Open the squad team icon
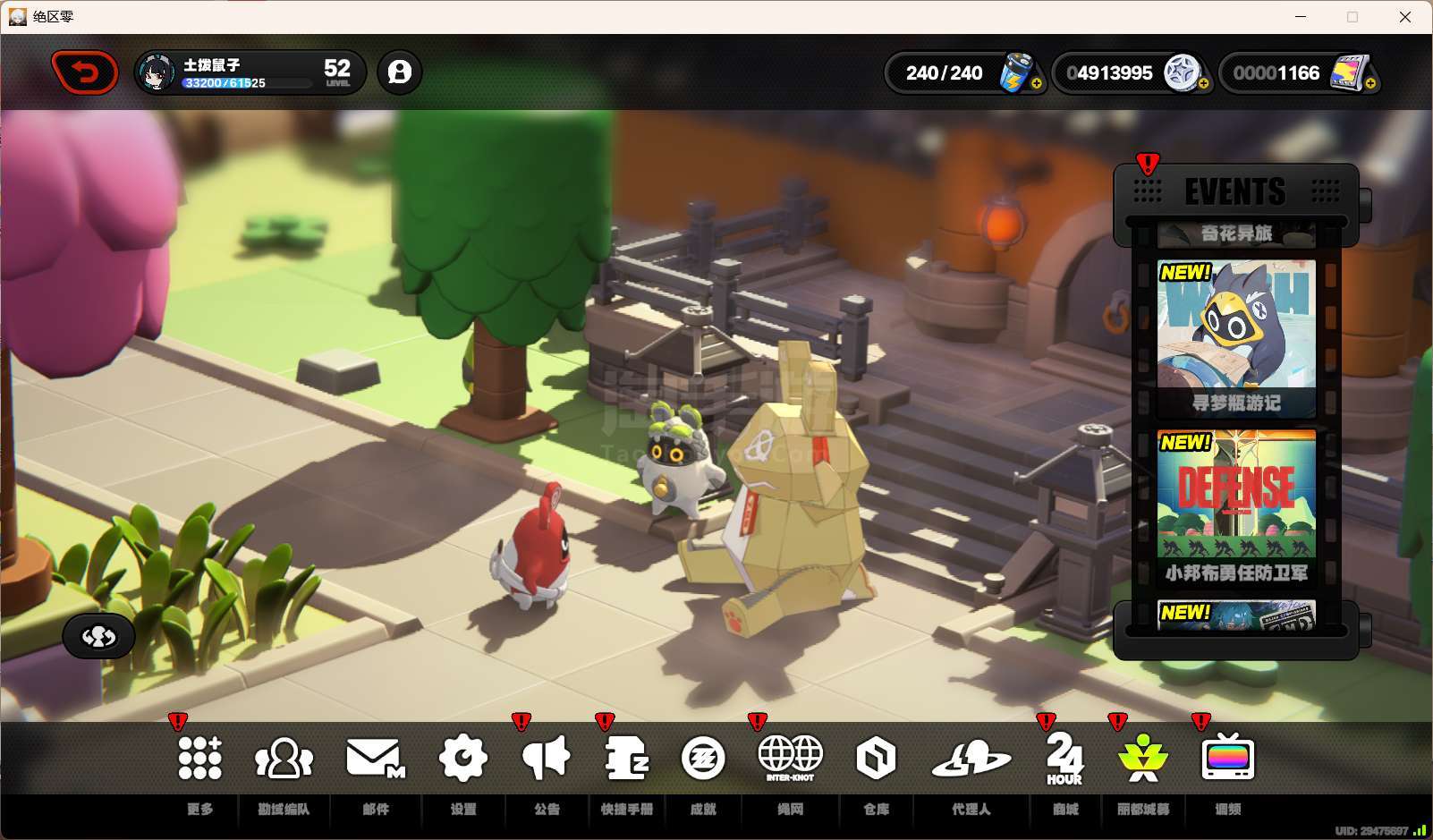The image size is (1433, 840). (x=284, y=758)
